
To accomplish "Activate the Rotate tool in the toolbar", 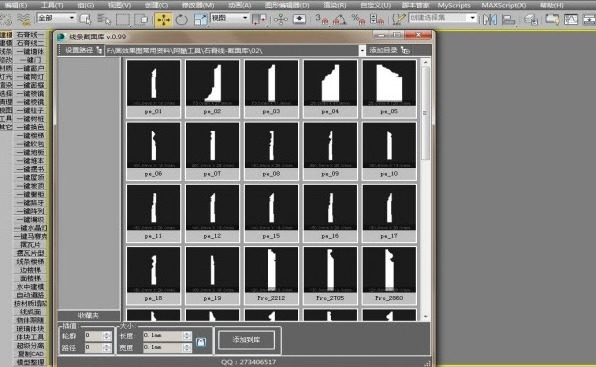I will click(182, 19).
